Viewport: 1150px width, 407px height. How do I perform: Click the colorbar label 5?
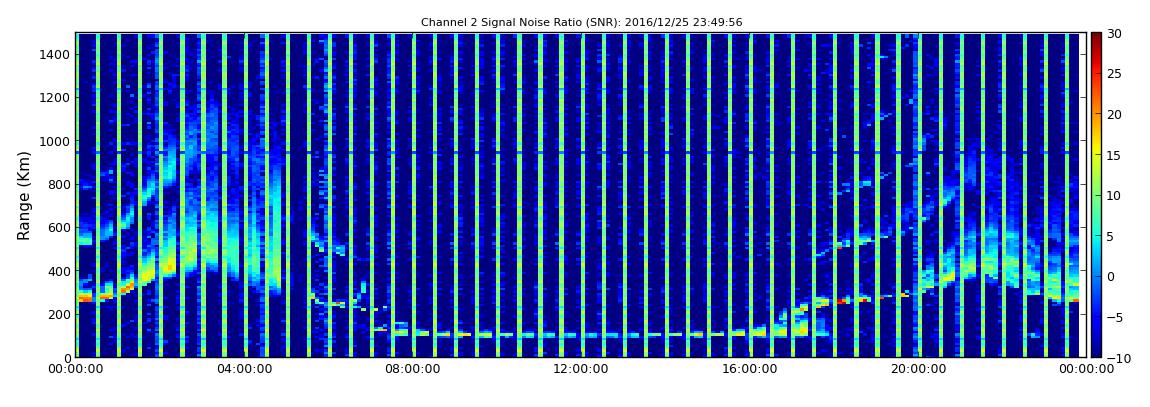(1111, 236)
